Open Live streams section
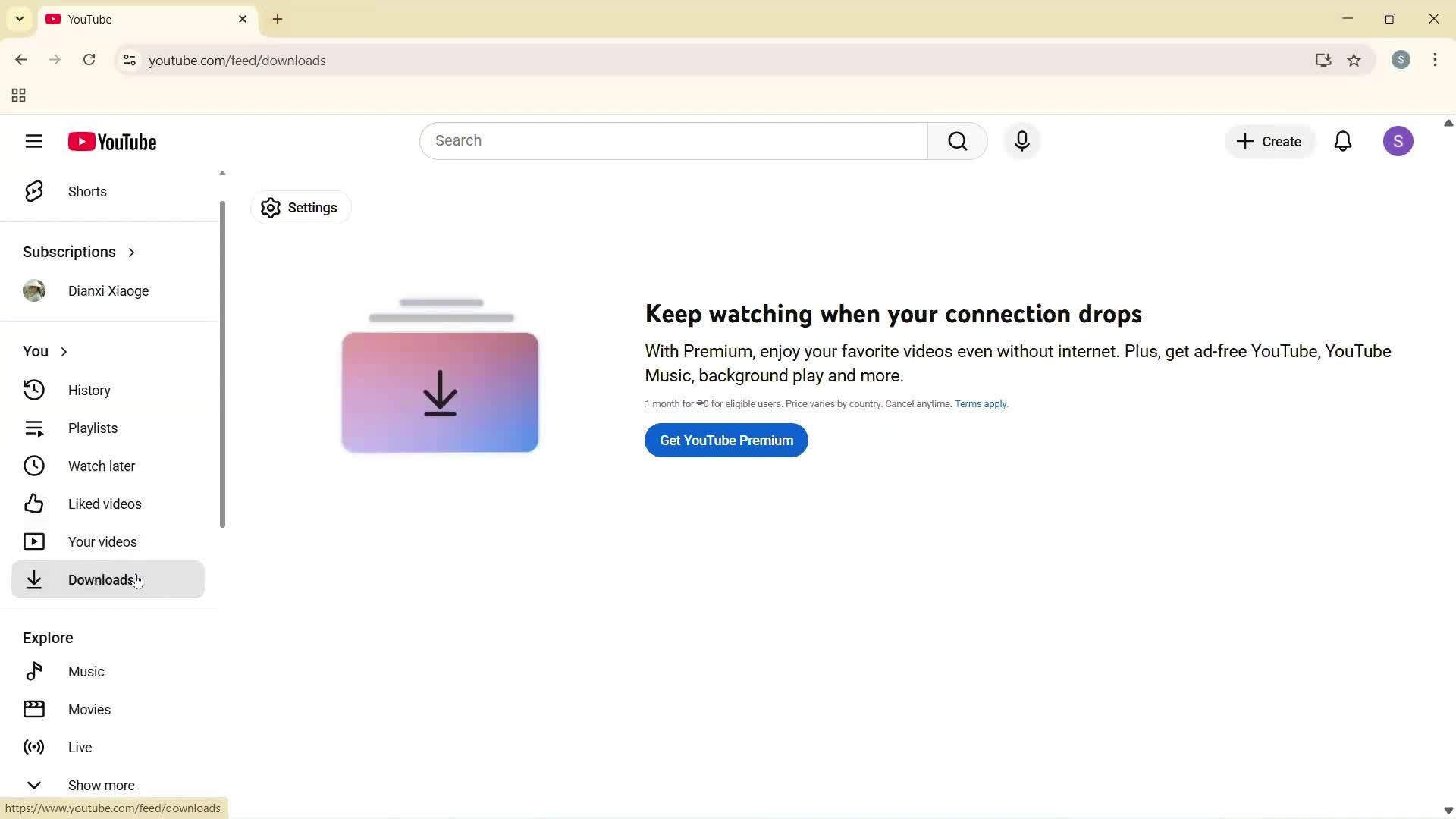1456x819 pixels. [x=80, y=747]
